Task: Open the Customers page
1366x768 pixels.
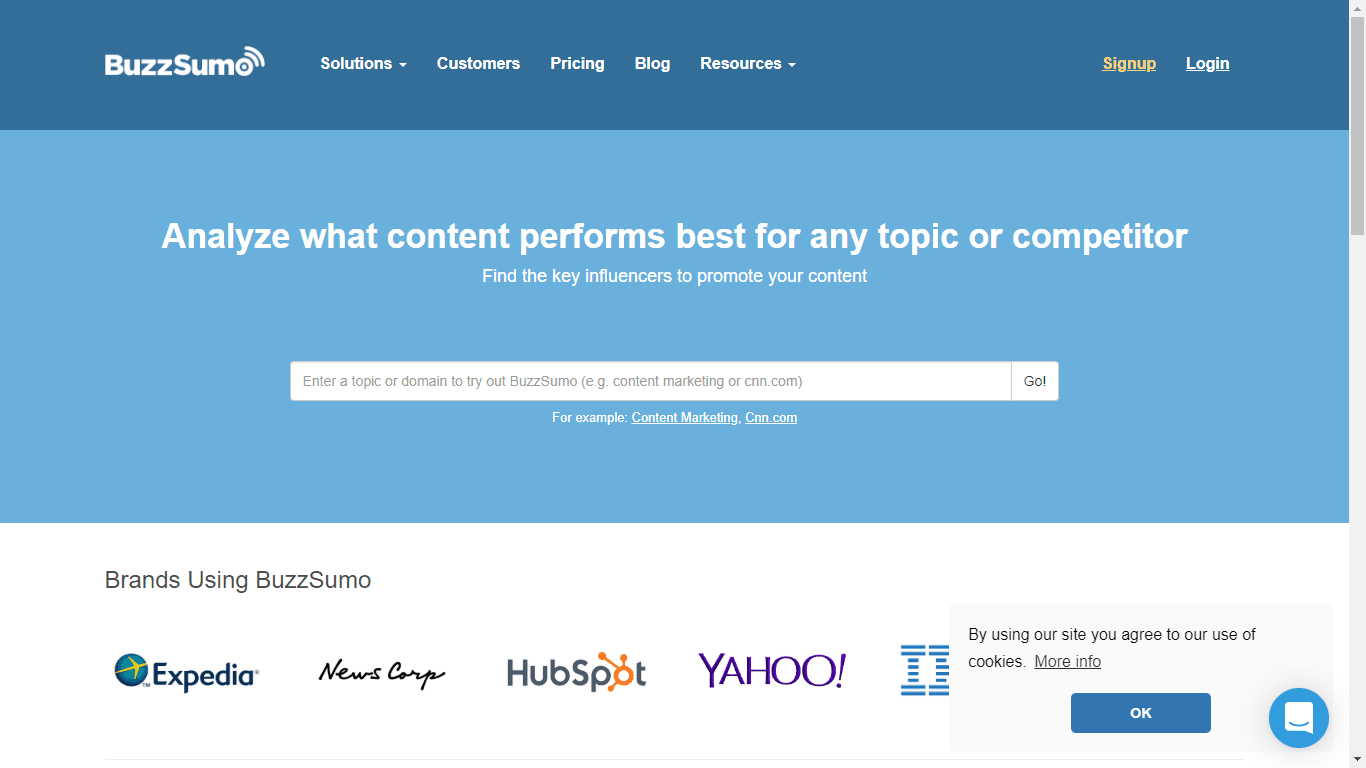Action: click(x=478, y=63)
